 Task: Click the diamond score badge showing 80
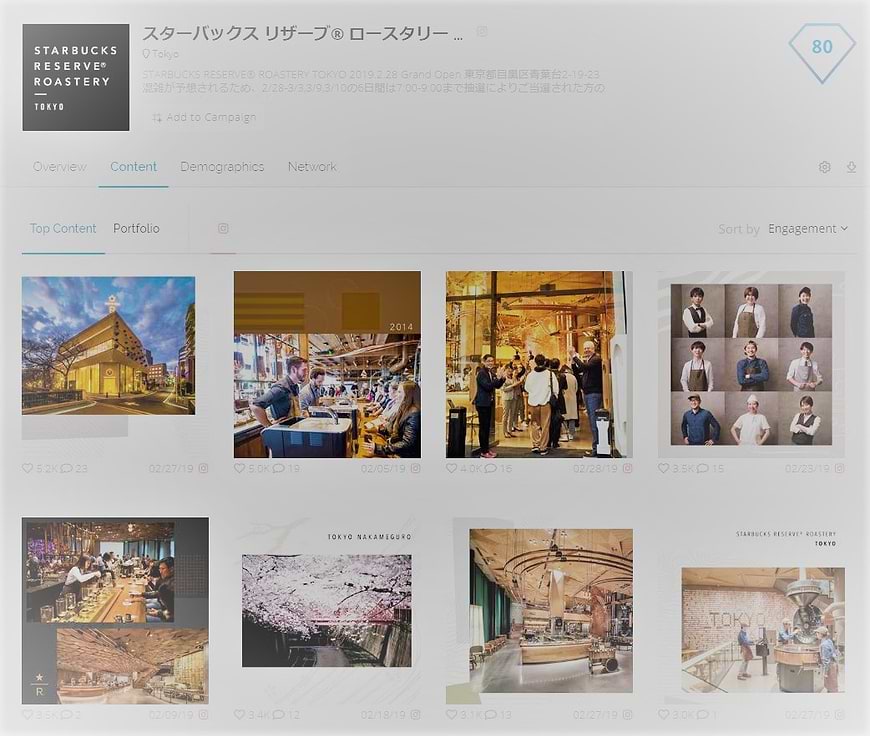point(822,52)
